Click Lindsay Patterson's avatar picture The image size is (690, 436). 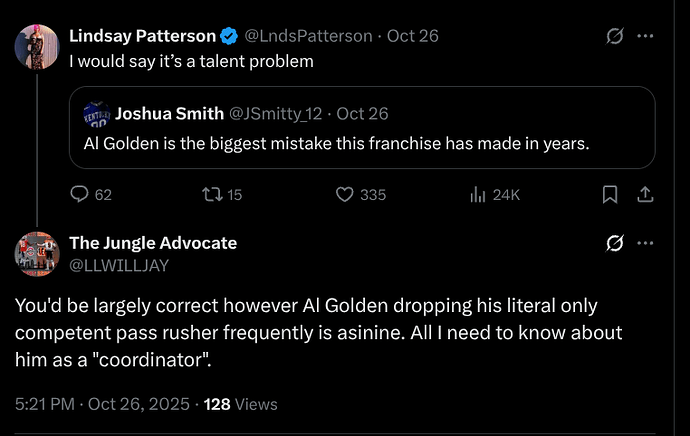pos(37,46)
